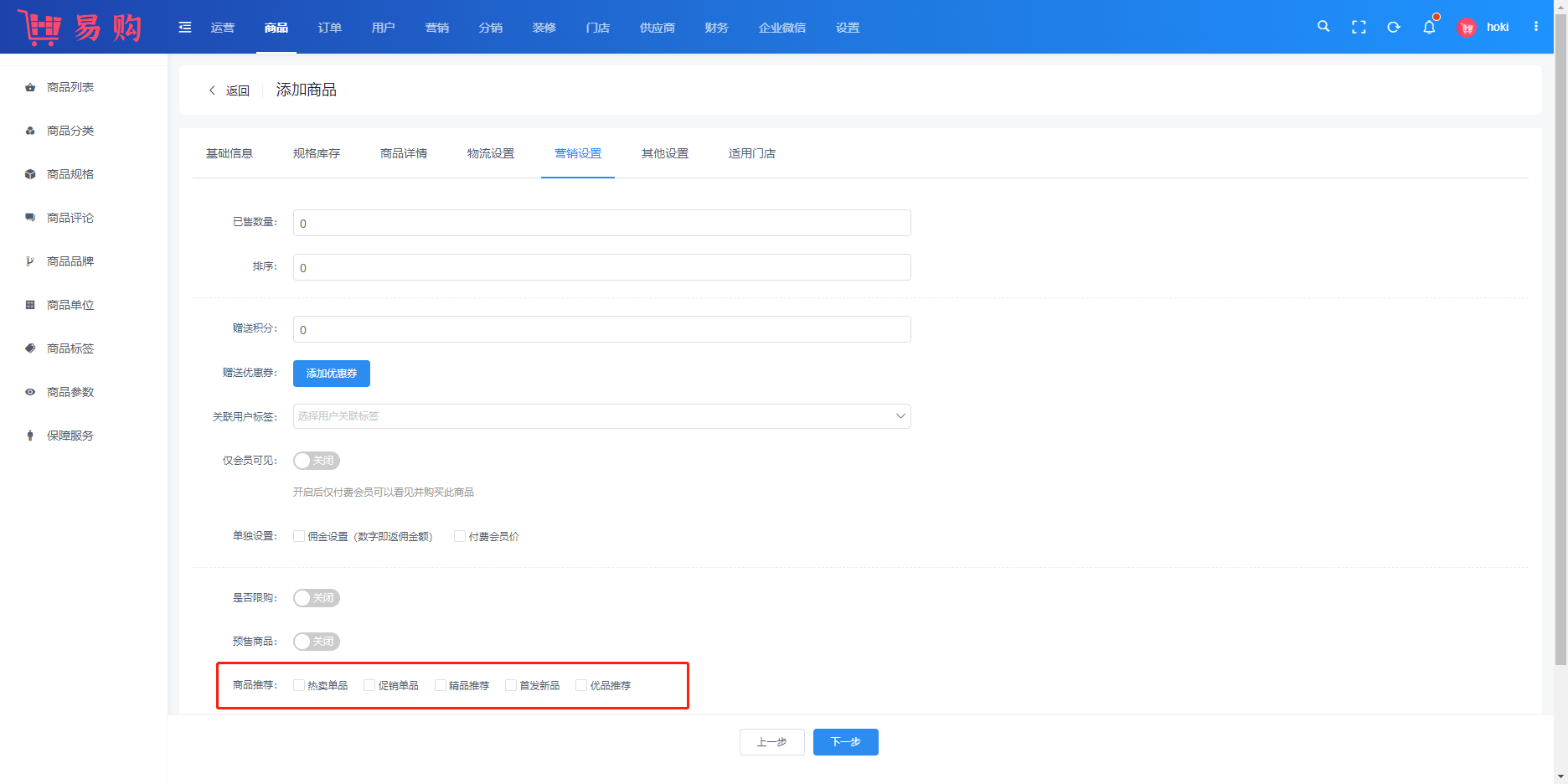1568x784 pixels.
Task: Switch to the 规格库存 tab
Action: click(317, 153)
